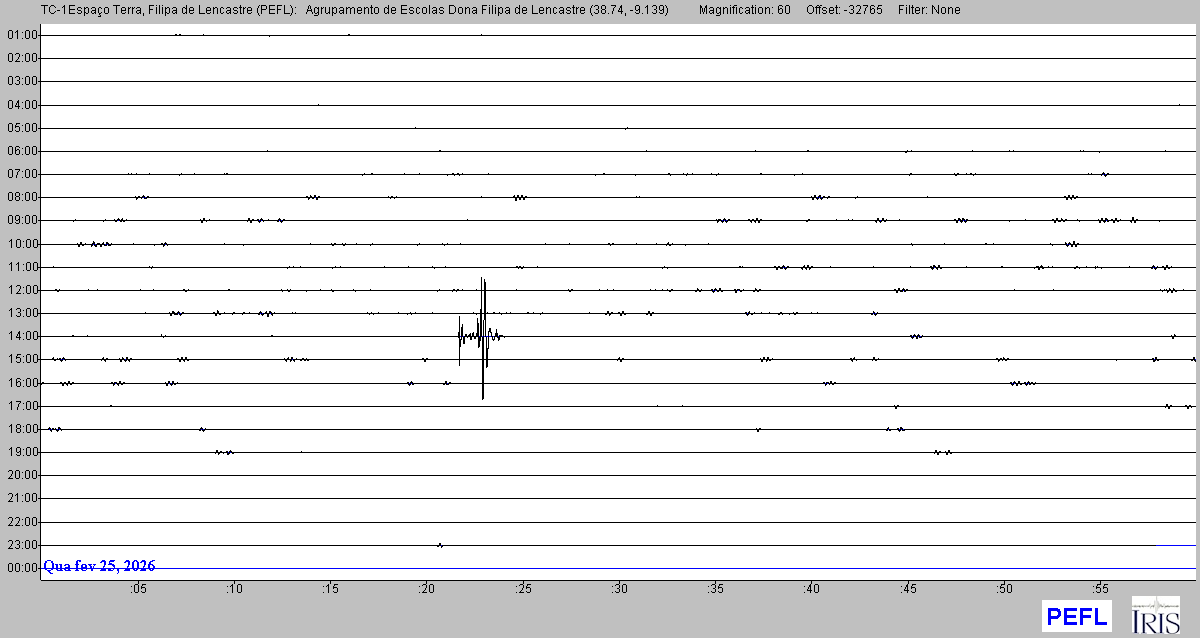The height and width of the screenshot is (638, 1200).
Task: Select the 01:00 hour label
Action: (x=21, y=35)
